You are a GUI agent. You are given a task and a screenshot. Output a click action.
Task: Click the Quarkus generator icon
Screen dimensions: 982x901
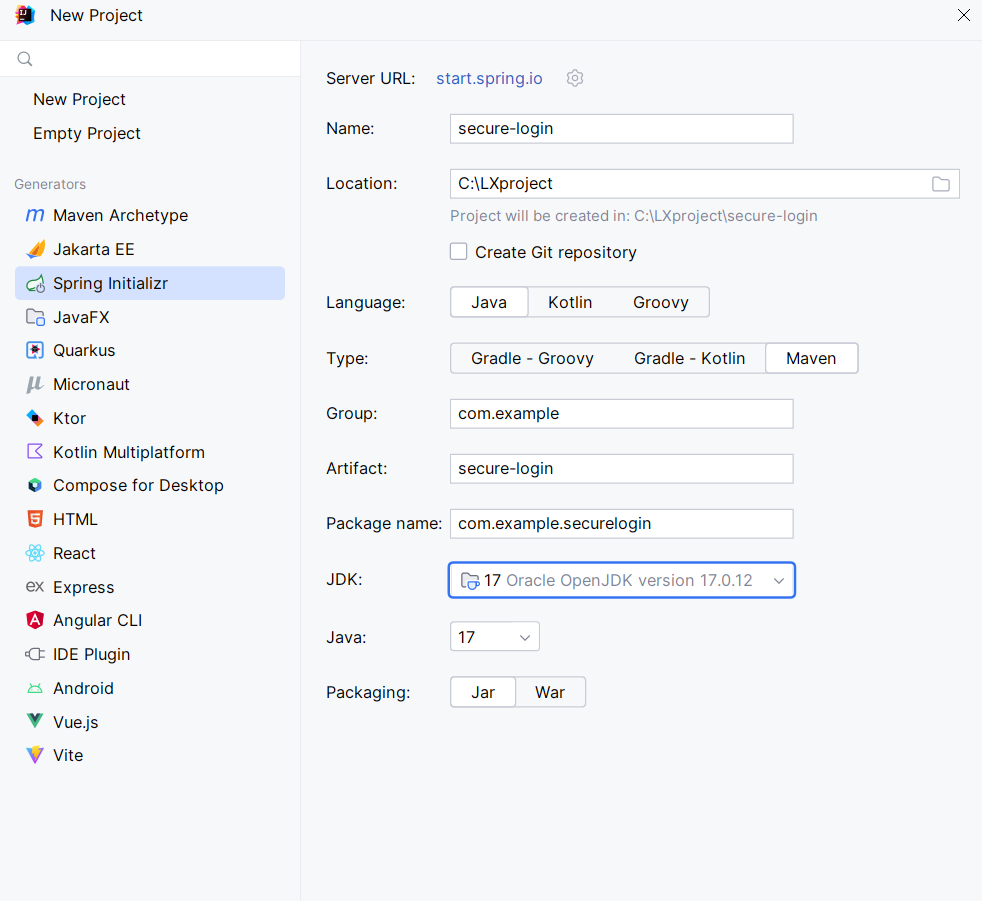(35, 351)
